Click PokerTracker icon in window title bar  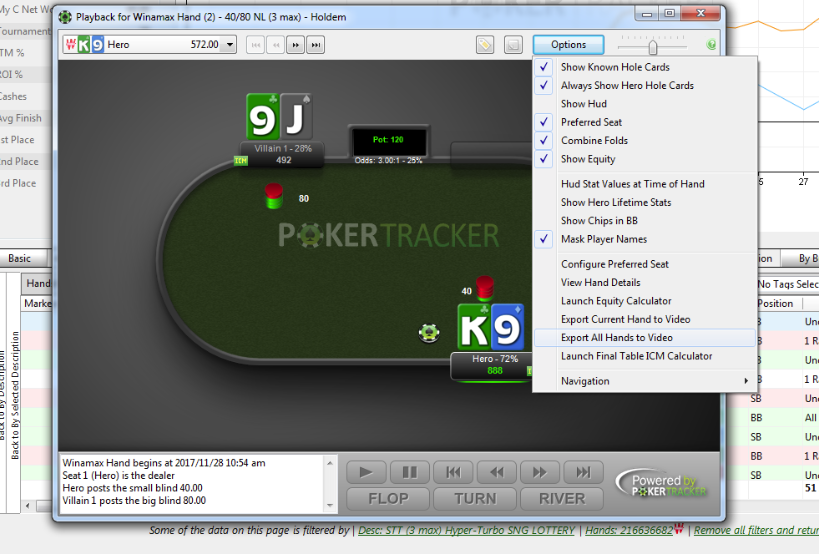(65, 17)
